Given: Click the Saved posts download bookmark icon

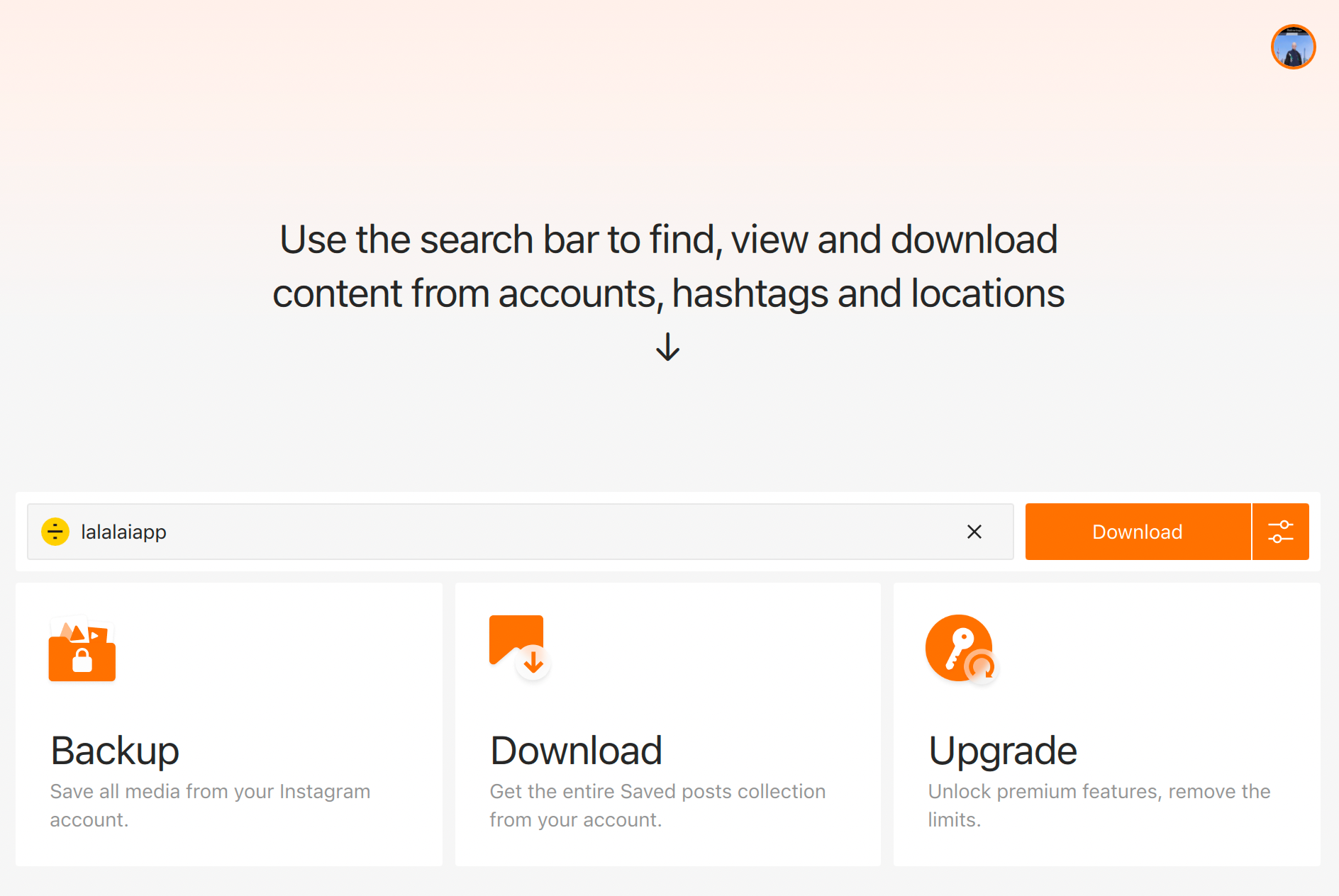Looking at the screenshot, I should 519,647.
